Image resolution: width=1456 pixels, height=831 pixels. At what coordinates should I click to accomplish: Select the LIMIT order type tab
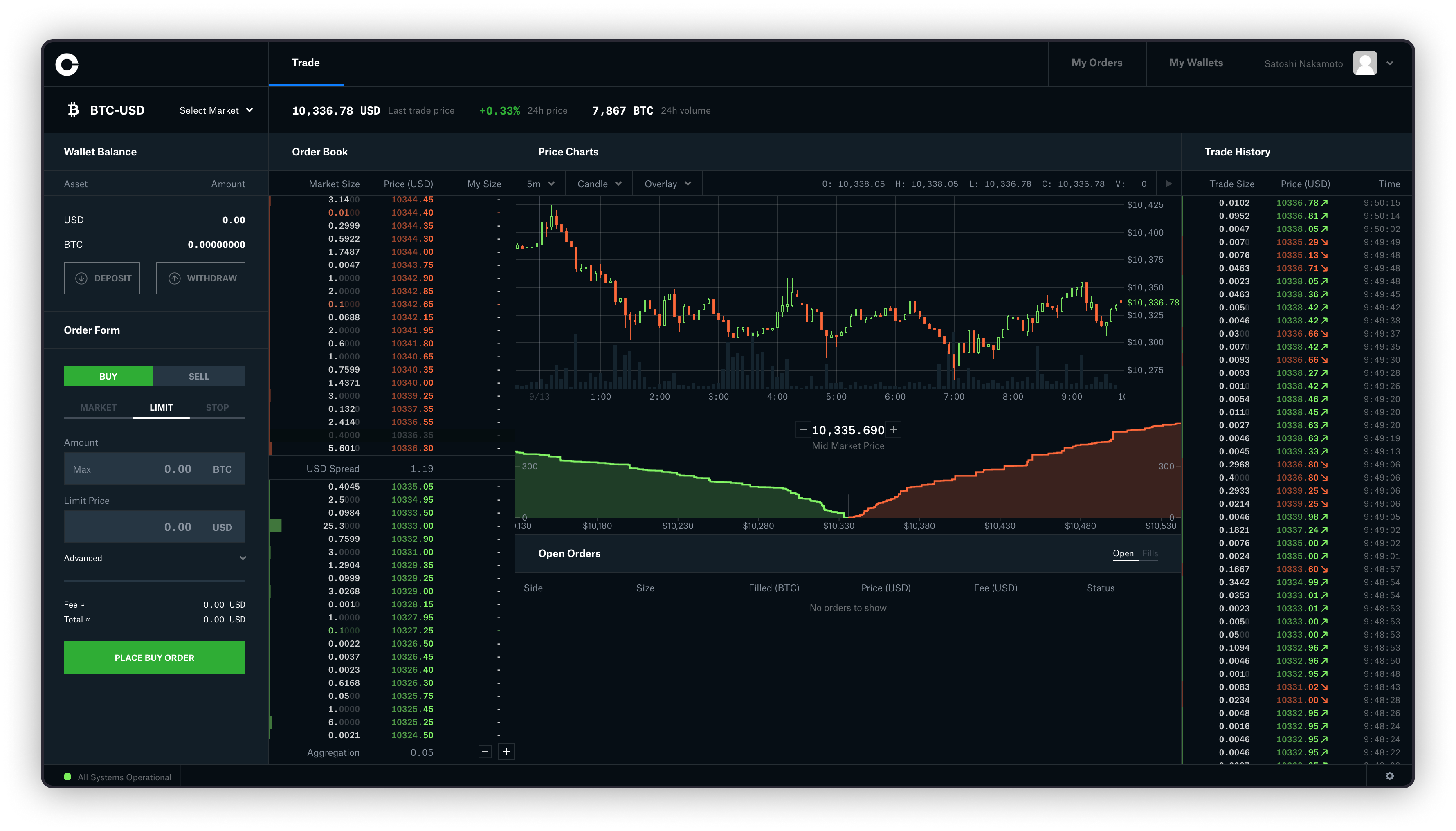click(160, 407)
